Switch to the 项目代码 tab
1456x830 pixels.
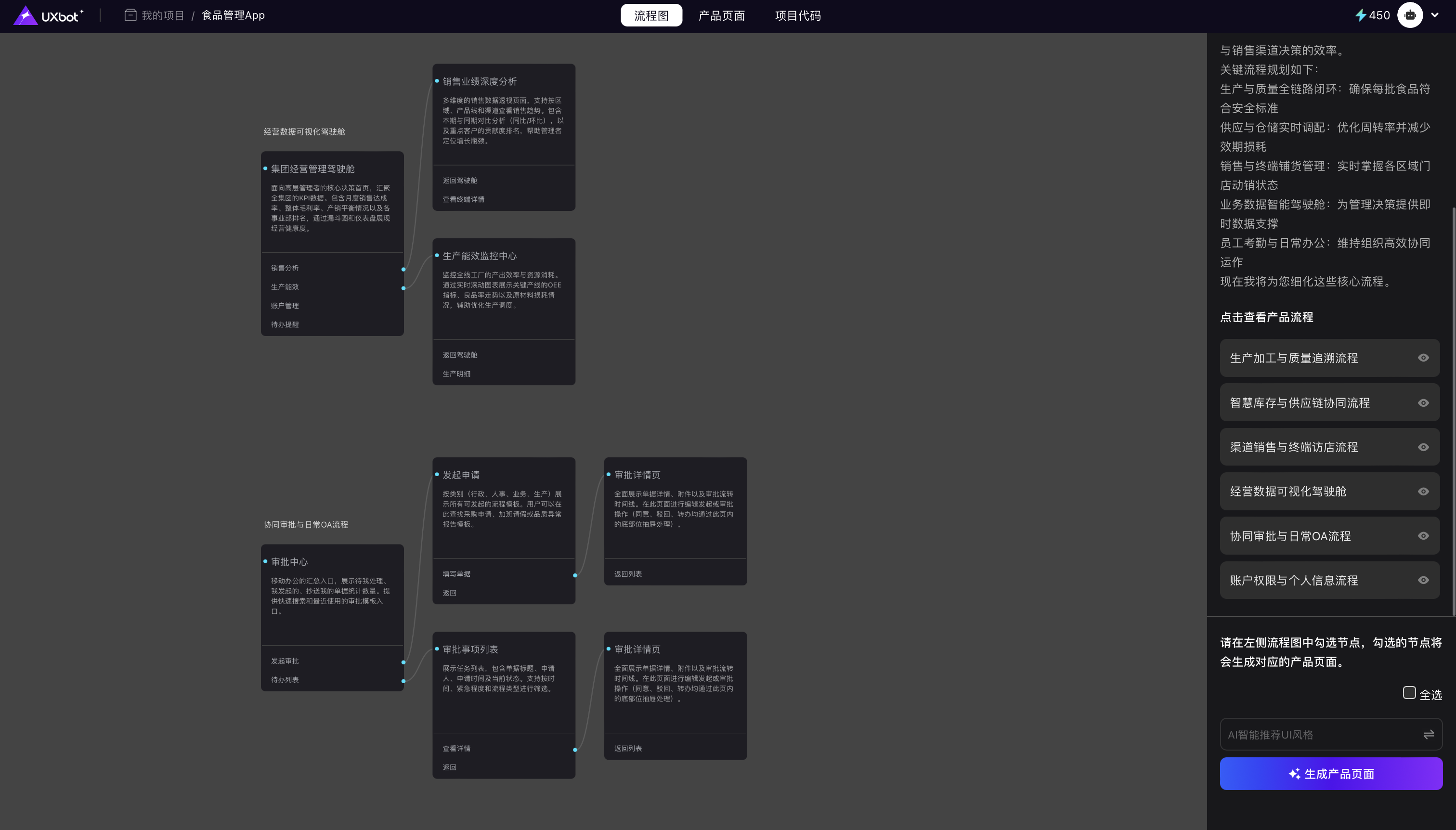[x=797, y=15]
